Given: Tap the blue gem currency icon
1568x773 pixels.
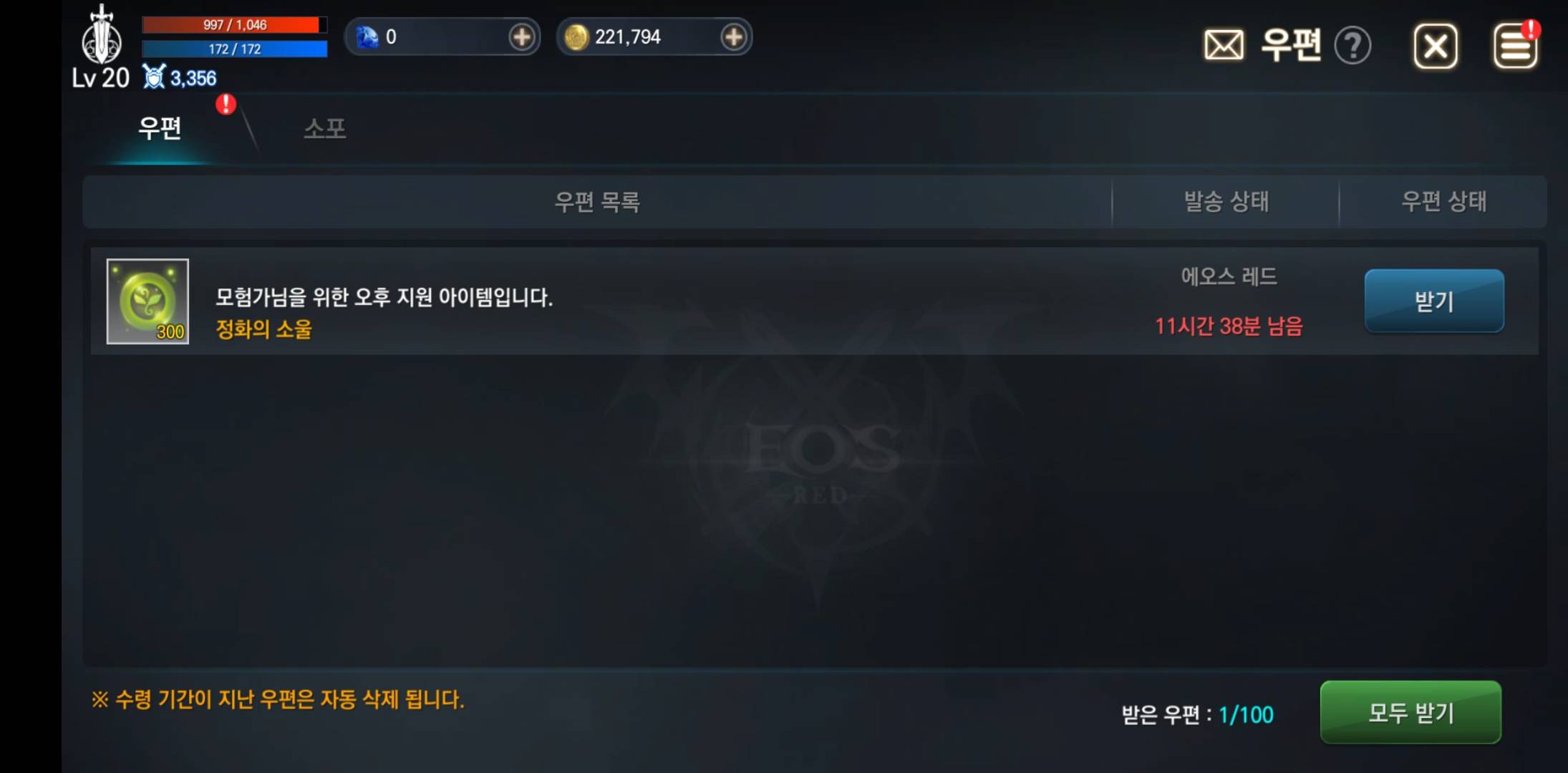Looking at the screenshot, I should [367, 37].
